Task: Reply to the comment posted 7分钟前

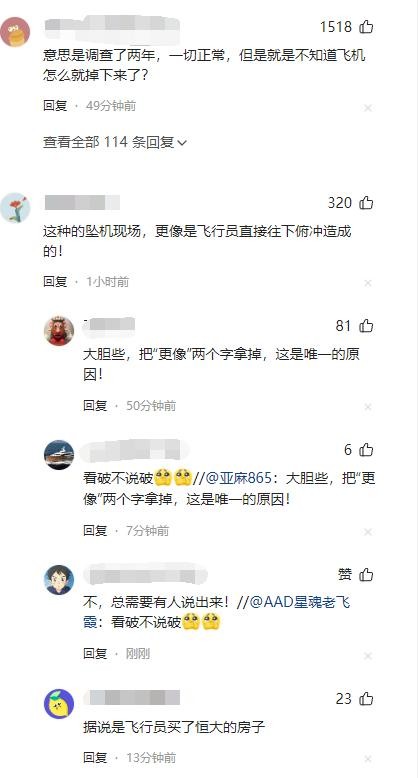Action: coord(95,530)
